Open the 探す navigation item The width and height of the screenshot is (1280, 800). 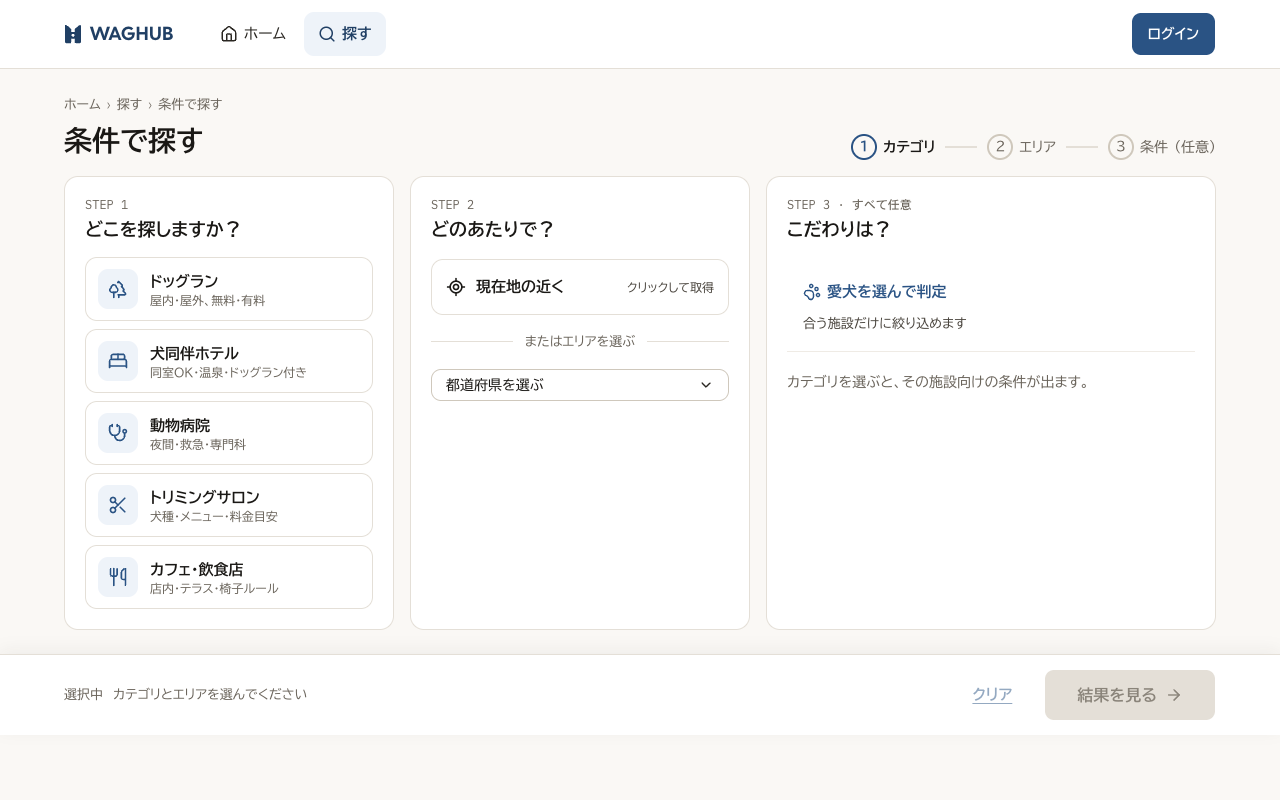[x=345, y=34]
